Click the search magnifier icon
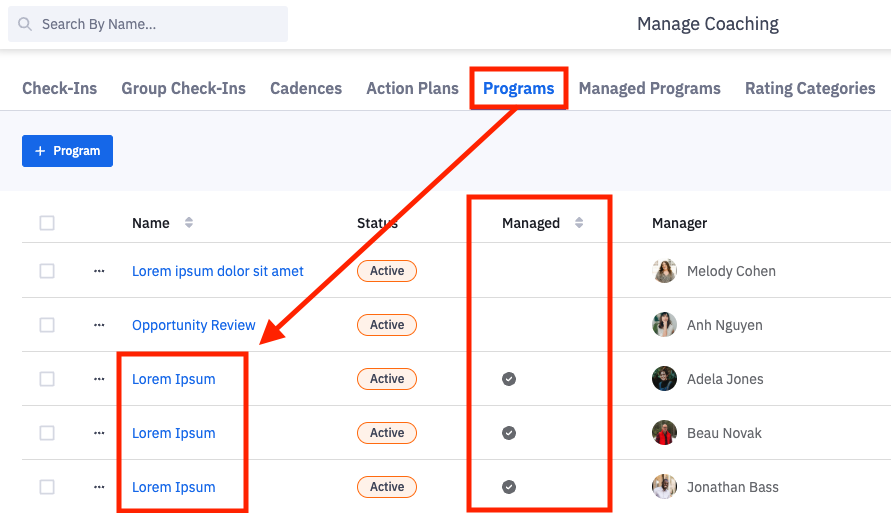Image resolution: width=891 pixels, height=513 pixels. point(25,24)
